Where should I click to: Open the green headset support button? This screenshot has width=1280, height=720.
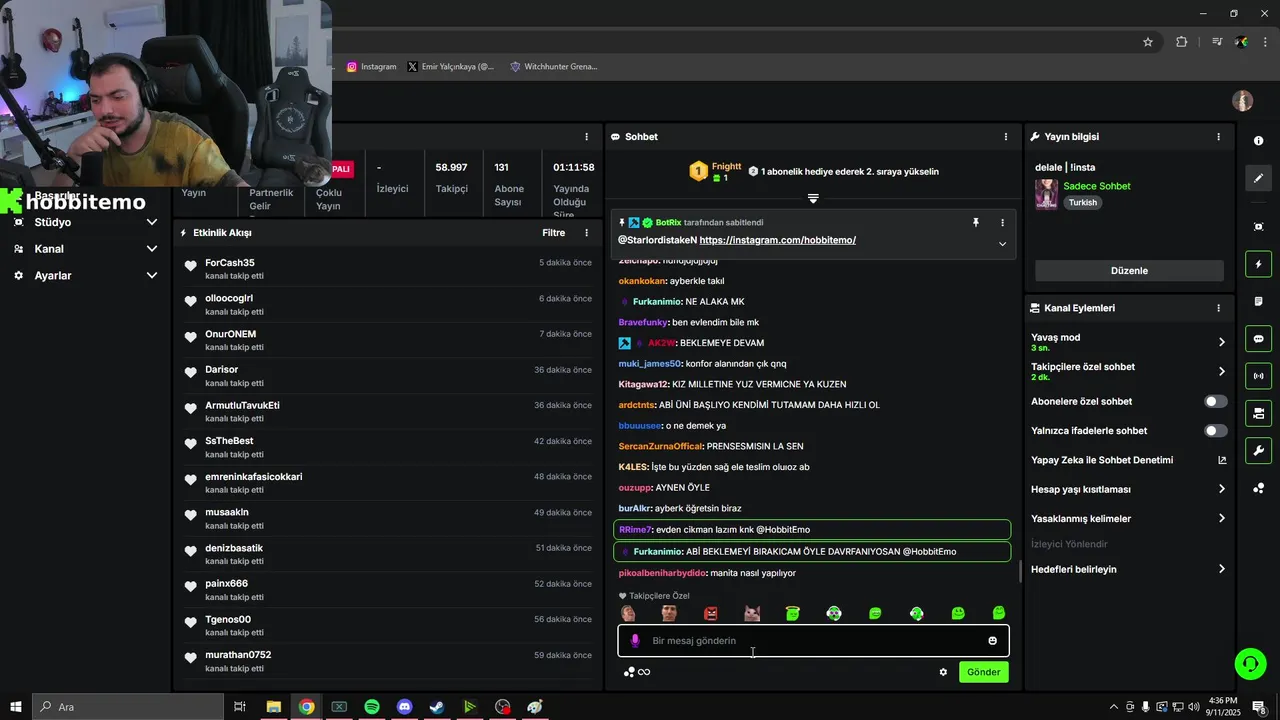(1249, 663)
